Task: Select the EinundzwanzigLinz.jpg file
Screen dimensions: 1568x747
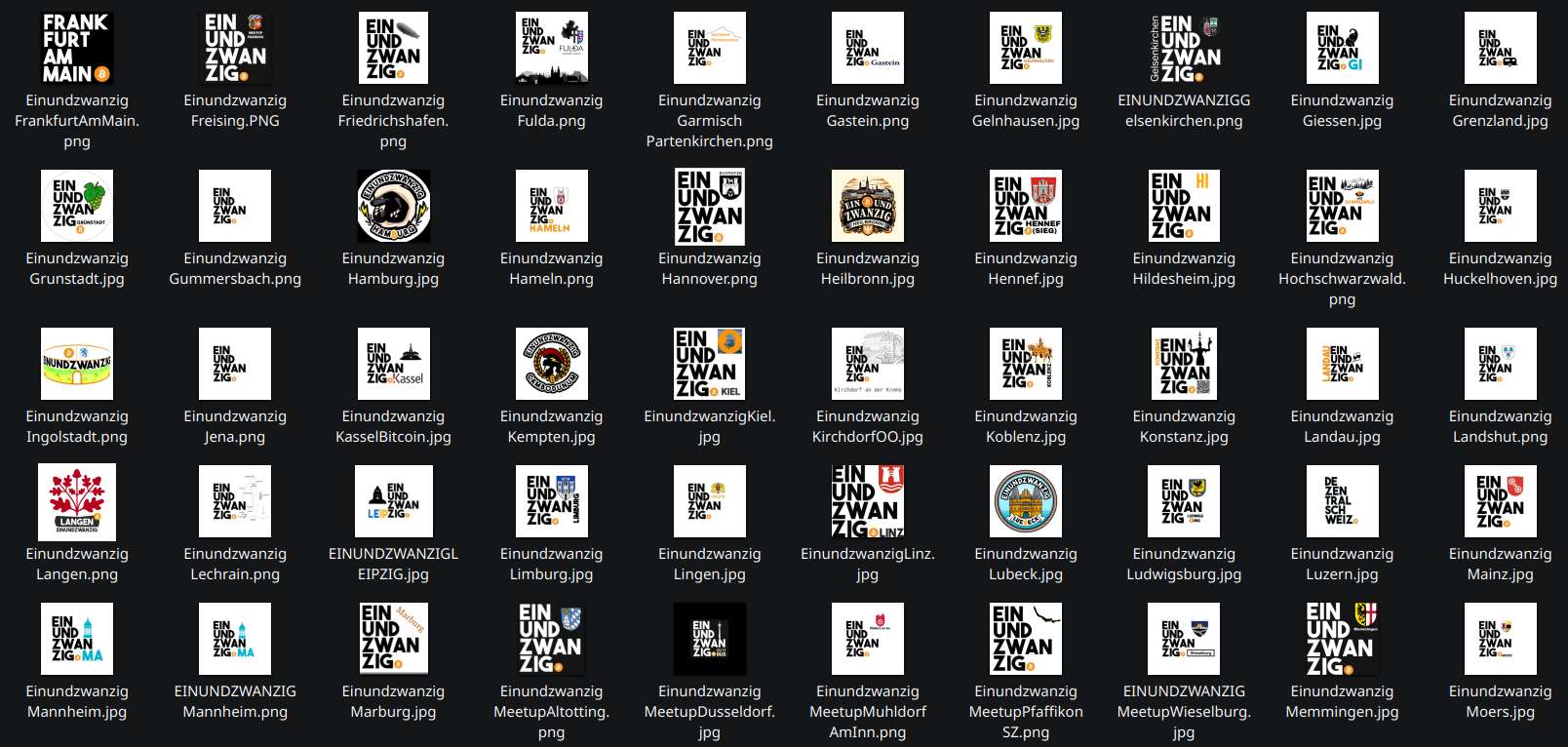Action: point(867,501)
